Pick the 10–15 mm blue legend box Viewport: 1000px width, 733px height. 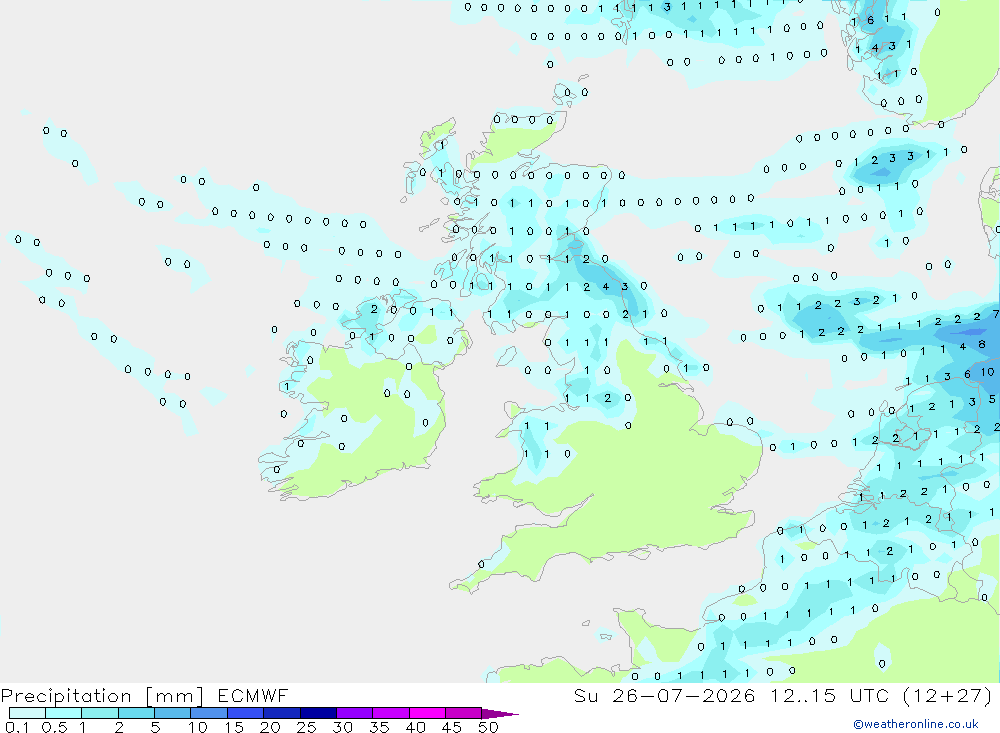coord(209,713)
